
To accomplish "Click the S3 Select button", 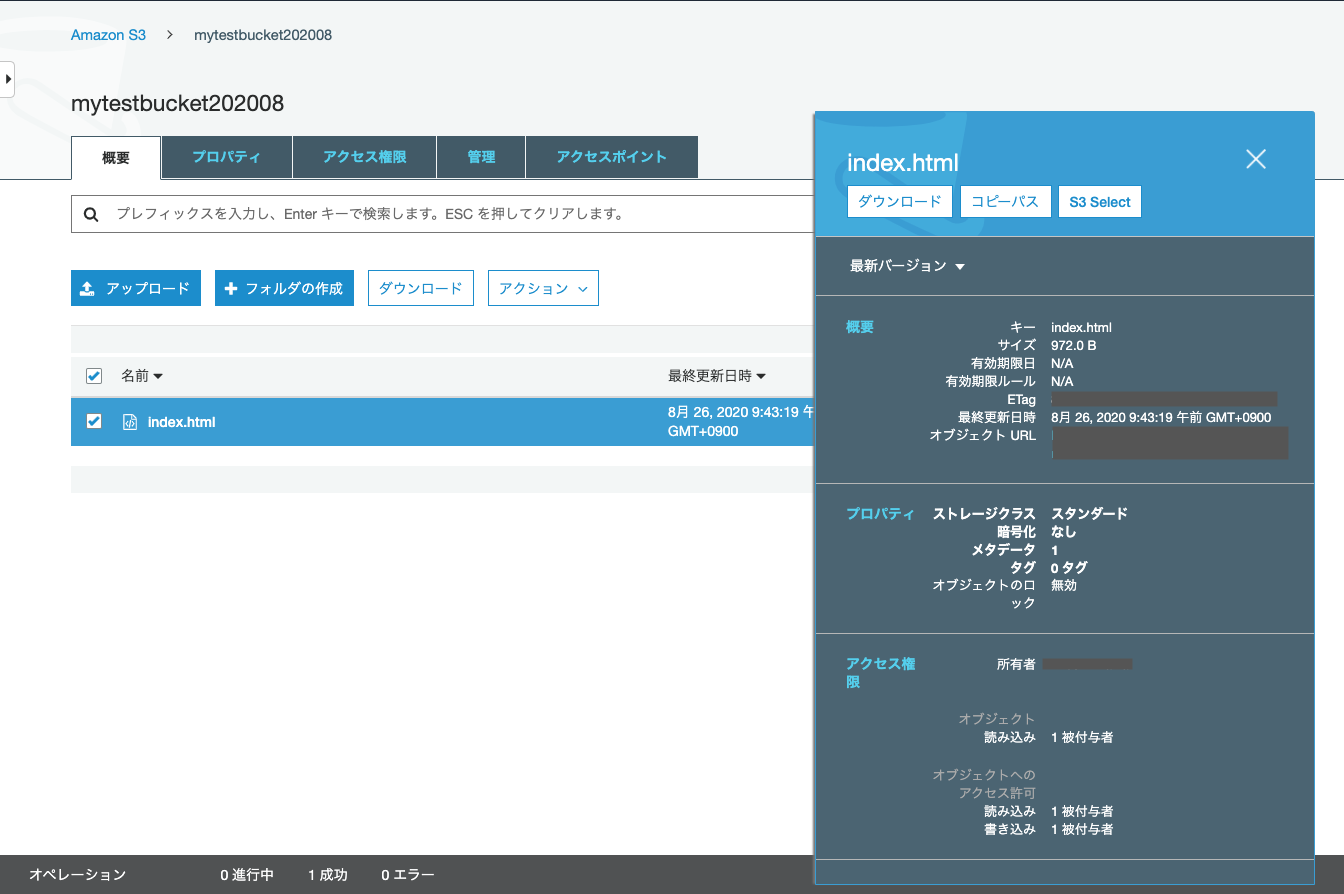I will point(1099,201).
